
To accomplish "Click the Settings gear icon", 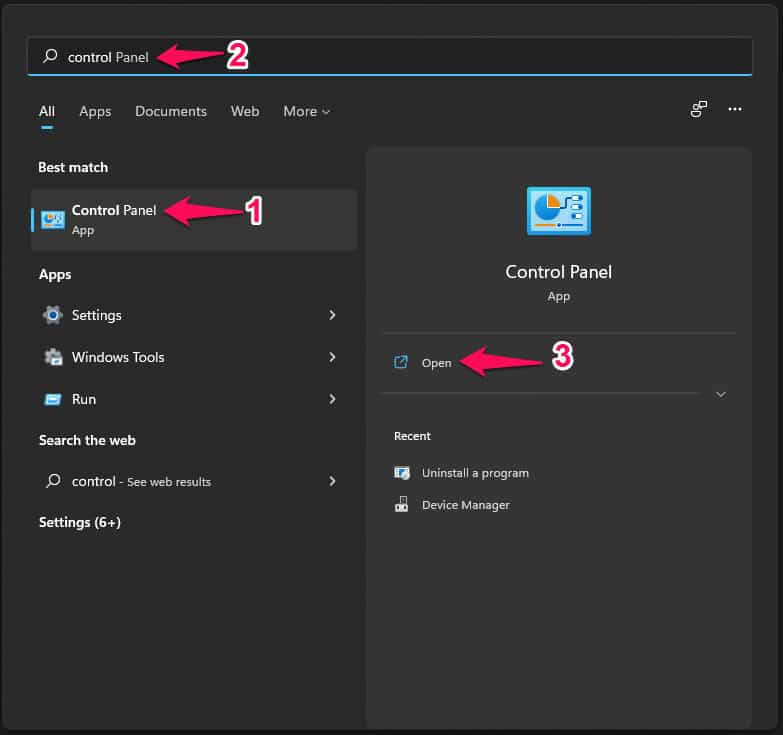I will click(x=53, y=315).
